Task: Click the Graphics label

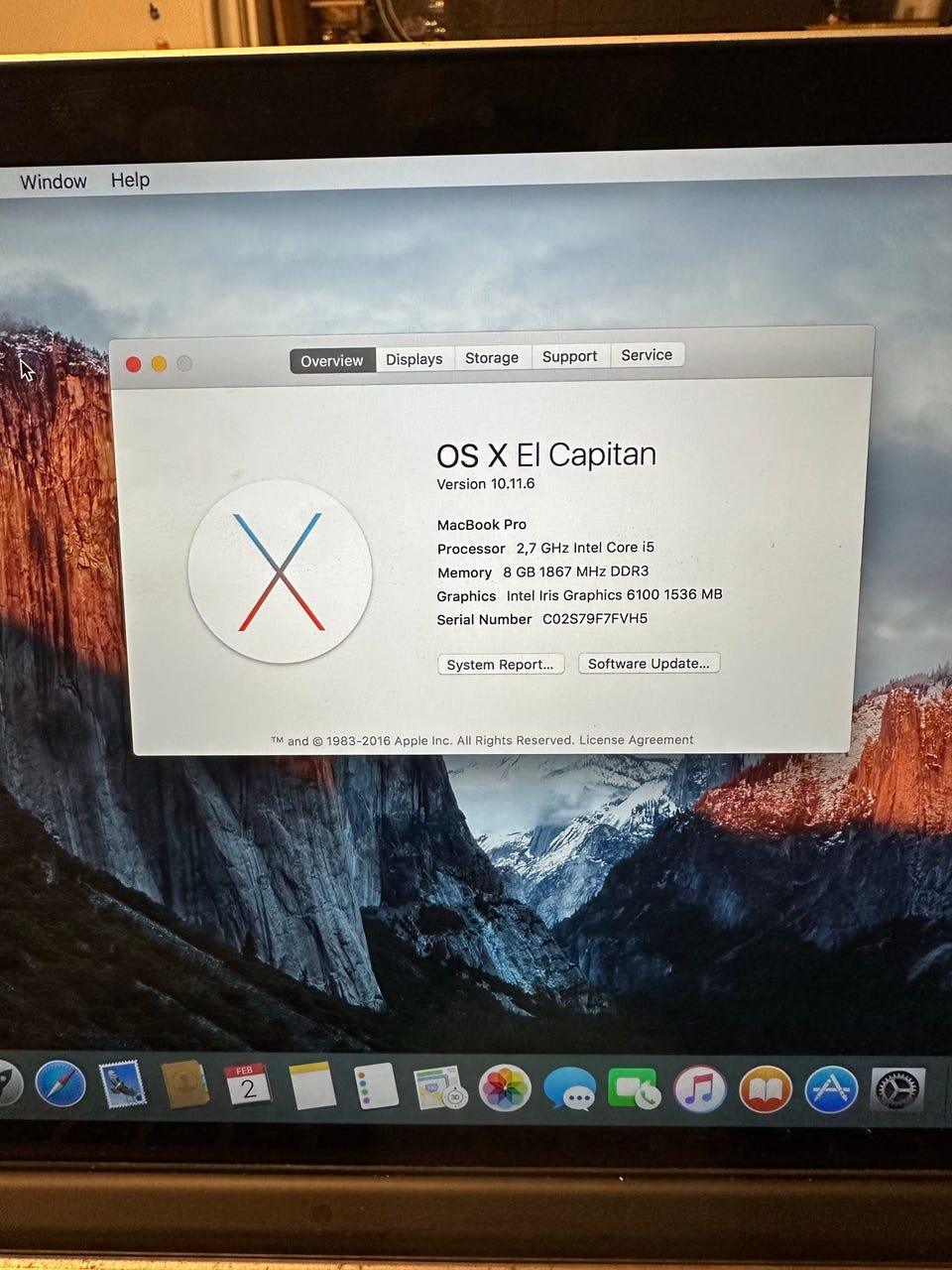Action: [x=466, y=596]
